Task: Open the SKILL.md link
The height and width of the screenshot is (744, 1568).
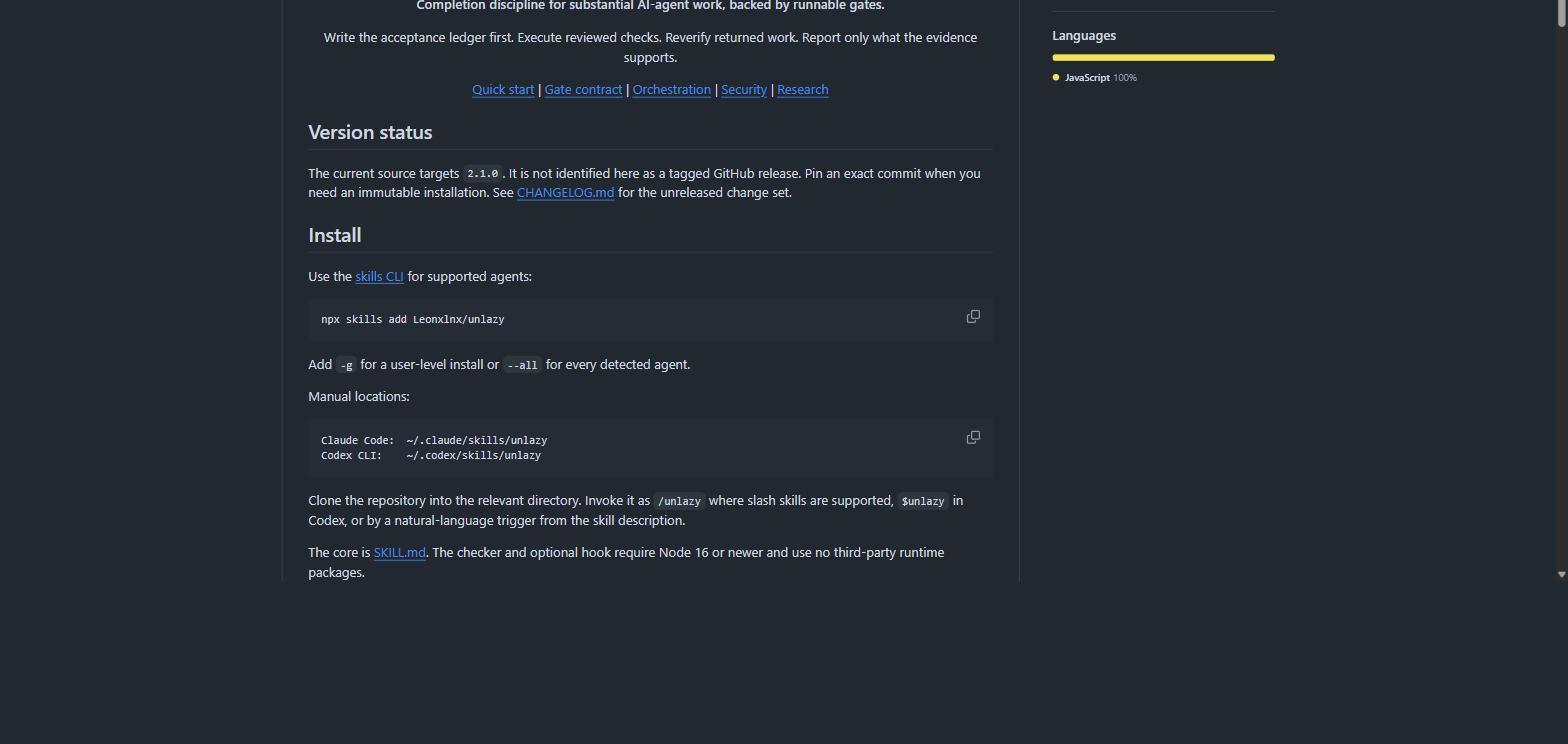Action: tap(400, 553)
